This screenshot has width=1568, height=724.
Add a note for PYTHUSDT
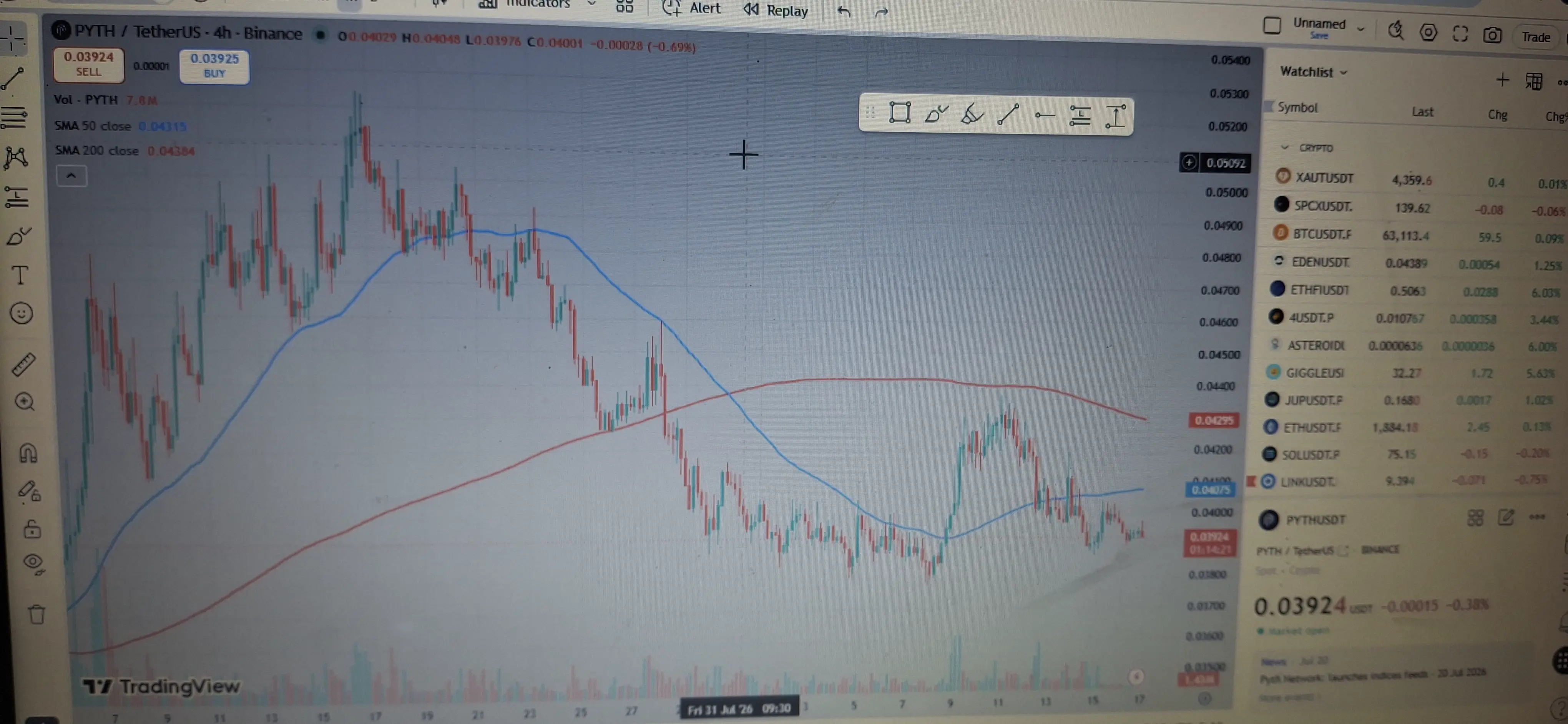1506,518
